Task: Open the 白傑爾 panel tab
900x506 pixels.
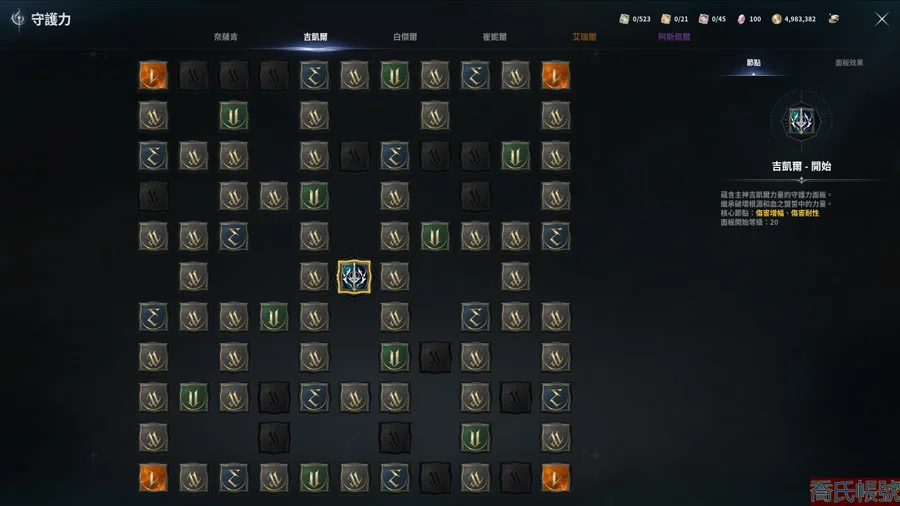Action: click(405, 37)
